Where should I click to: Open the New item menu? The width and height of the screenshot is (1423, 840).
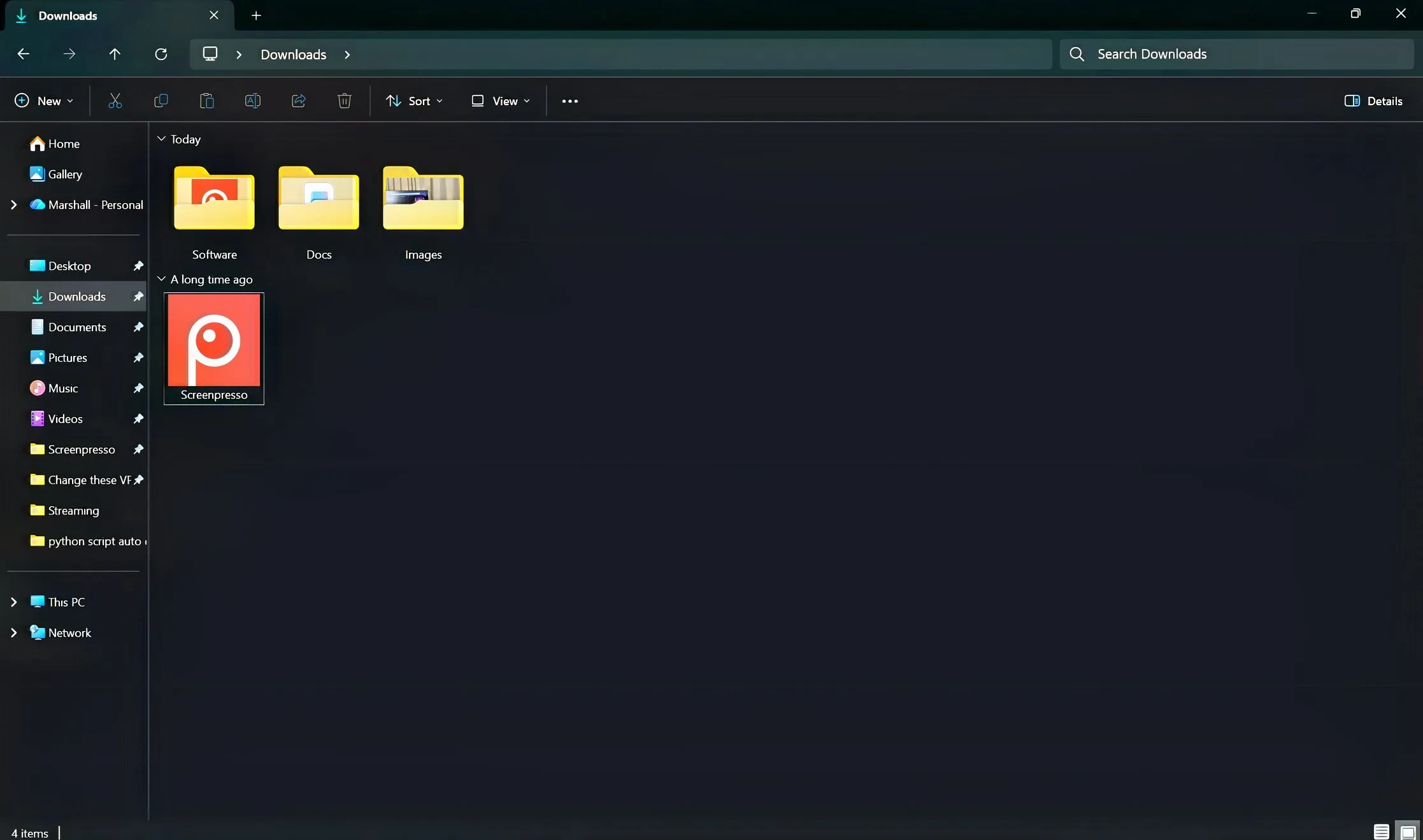click(x=43, y=101)
